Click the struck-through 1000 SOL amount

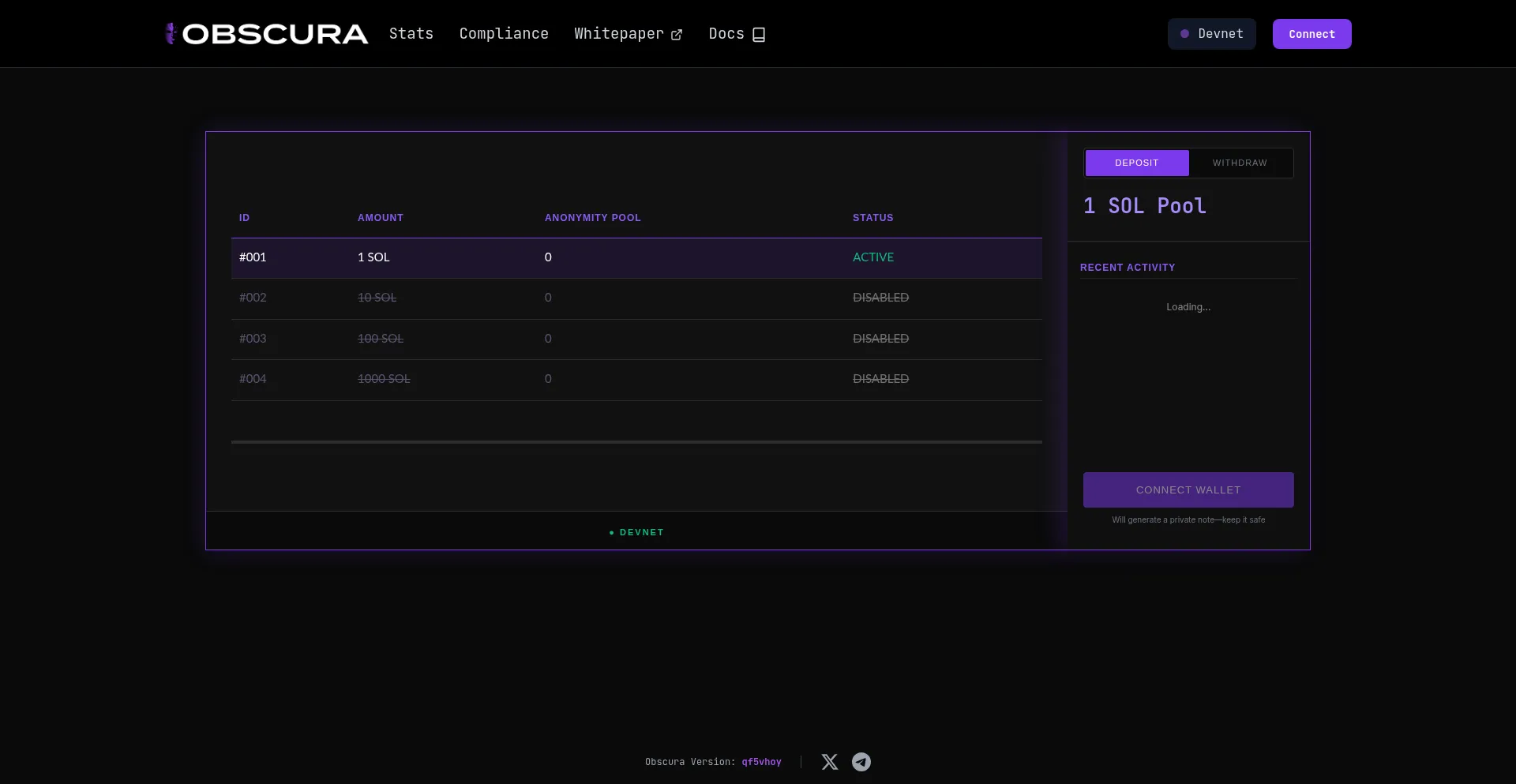pyautogui.click(x=384, y=379)
